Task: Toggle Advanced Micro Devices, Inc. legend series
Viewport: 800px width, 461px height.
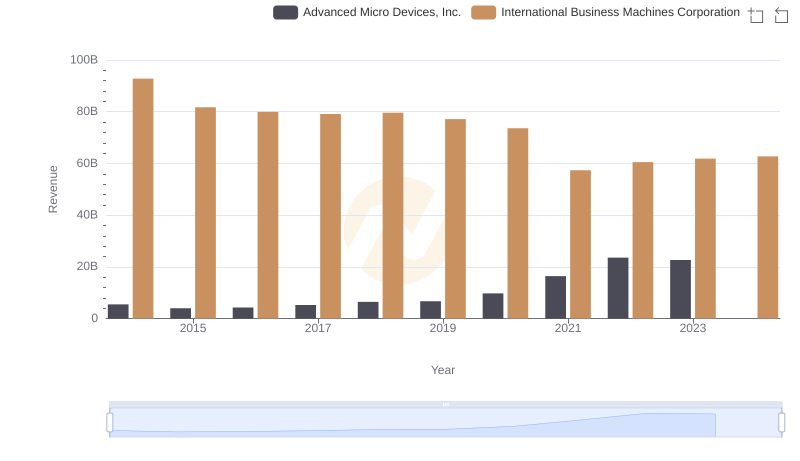Action: (367, 12)
